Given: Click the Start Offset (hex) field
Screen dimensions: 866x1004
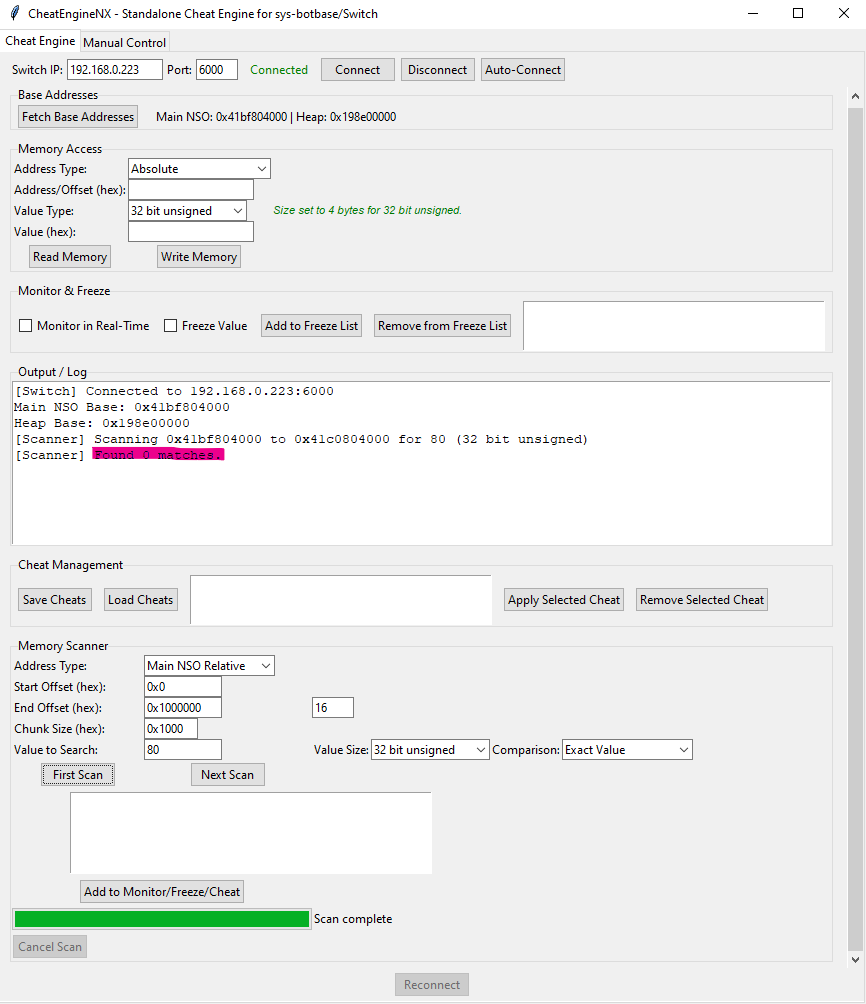Looking at the screenshot, I should [183, 687].
